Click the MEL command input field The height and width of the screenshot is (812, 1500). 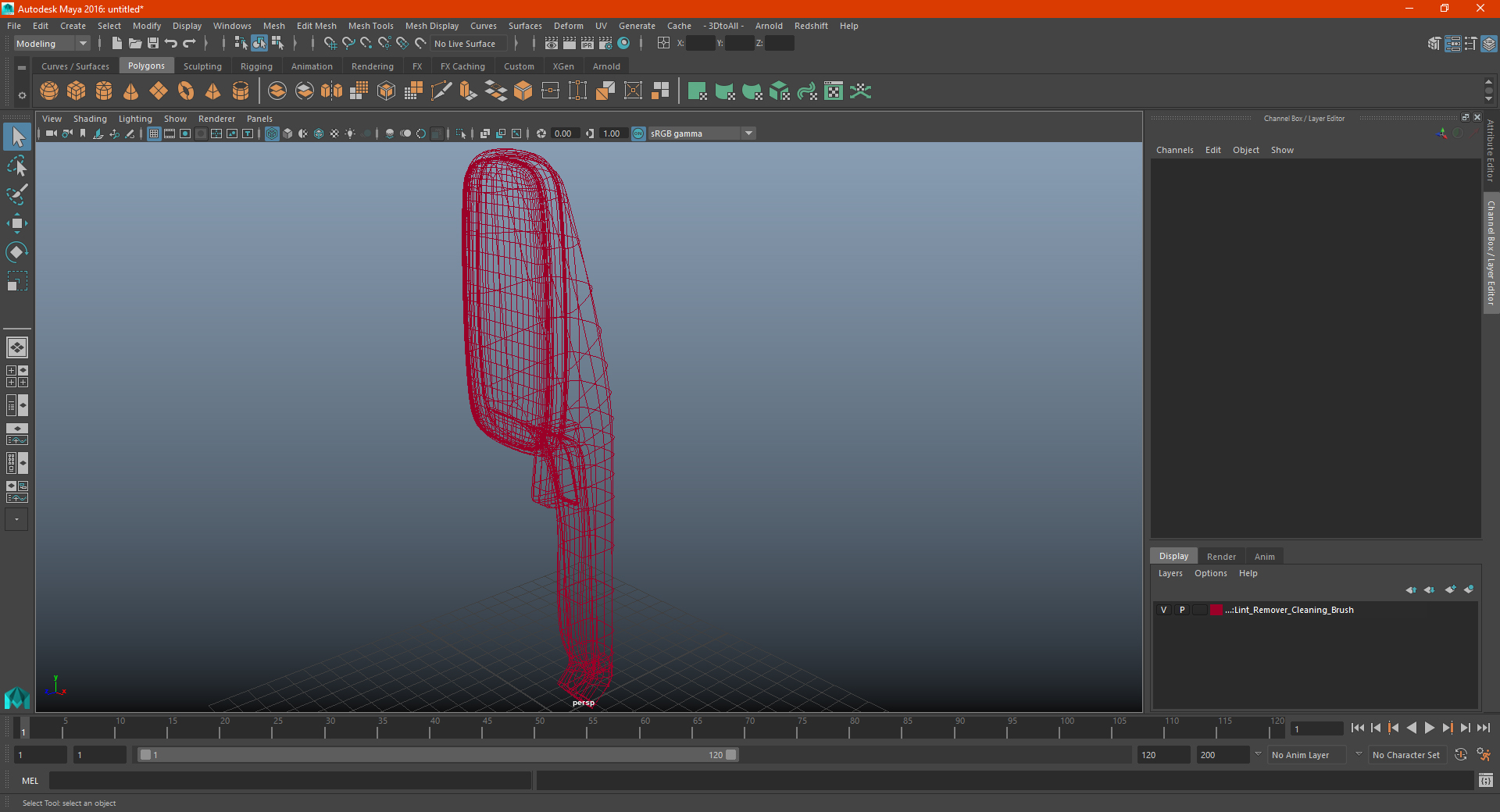point(291,781)
